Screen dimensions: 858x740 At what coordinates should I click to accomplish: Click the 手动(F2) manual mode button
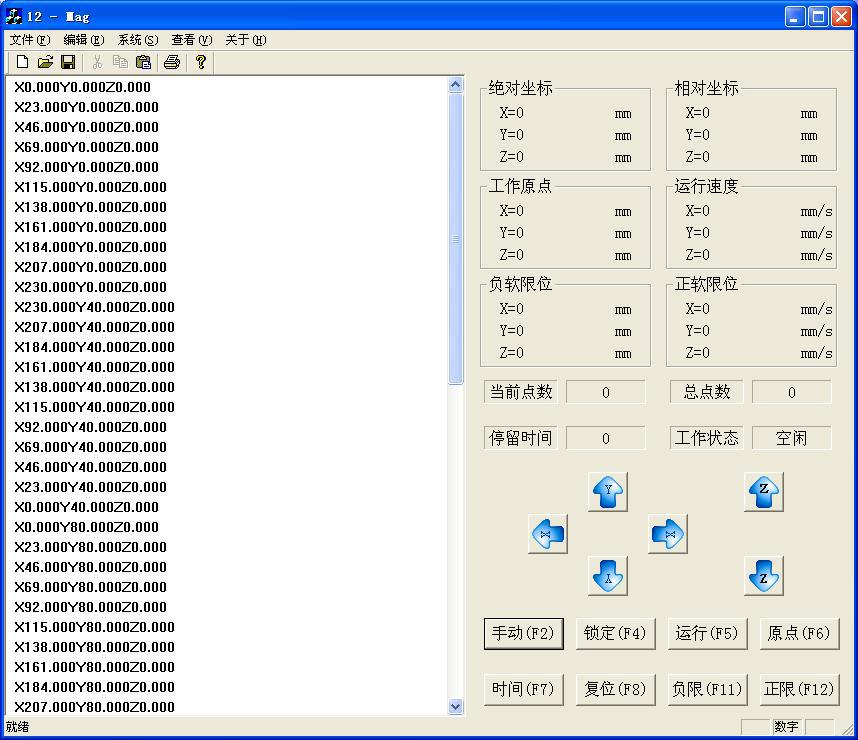pos(521,633)
